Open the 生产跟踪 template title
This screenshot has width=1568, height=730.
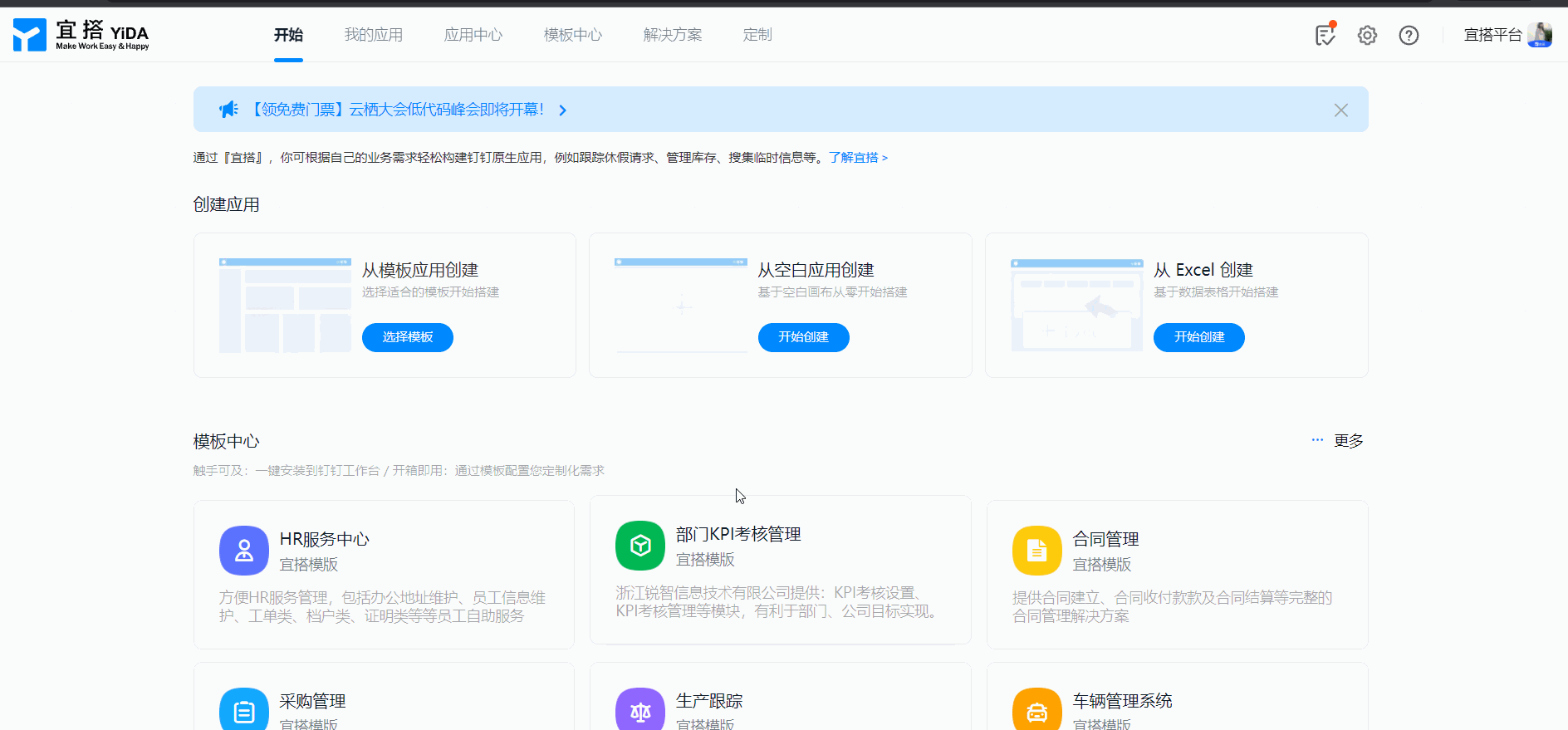point(710,701)
